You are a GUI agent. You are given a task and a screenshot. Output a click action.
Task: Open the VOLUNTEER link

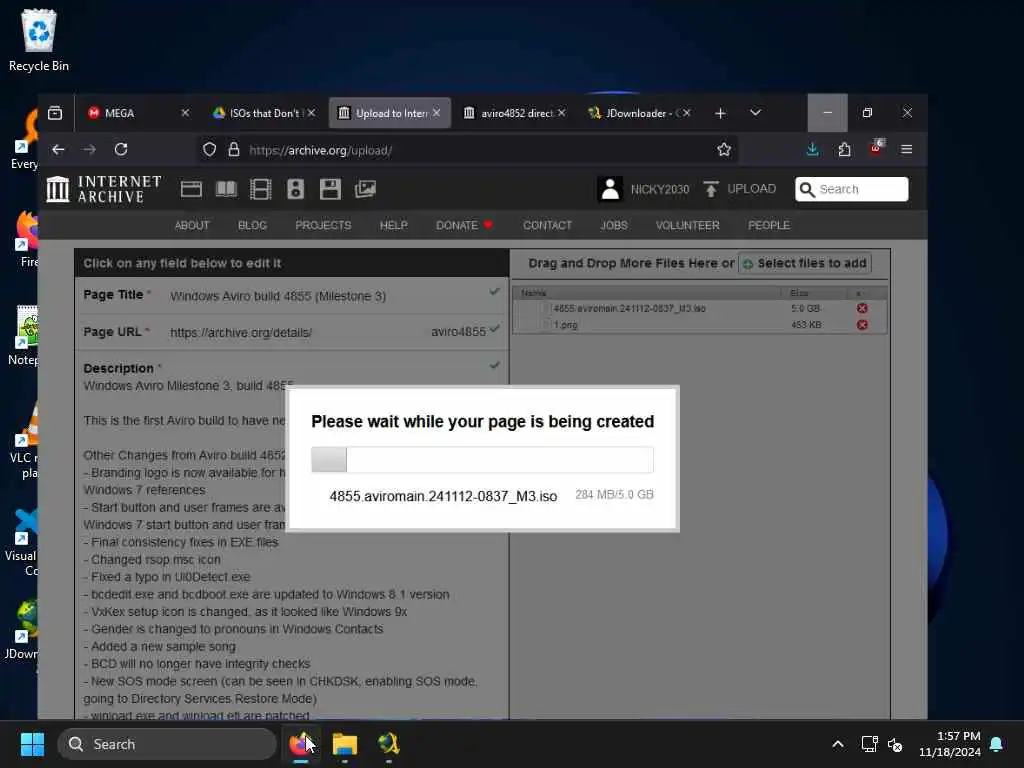tap(688, 225)
